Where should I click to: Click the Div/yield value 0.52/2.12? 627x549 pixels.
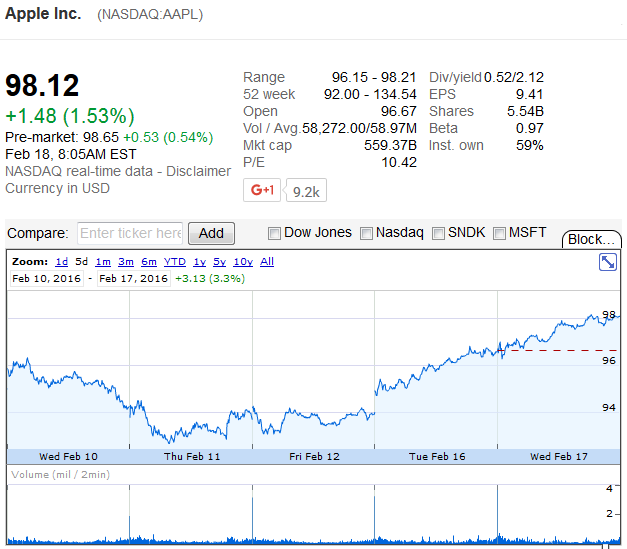(514, 77)
